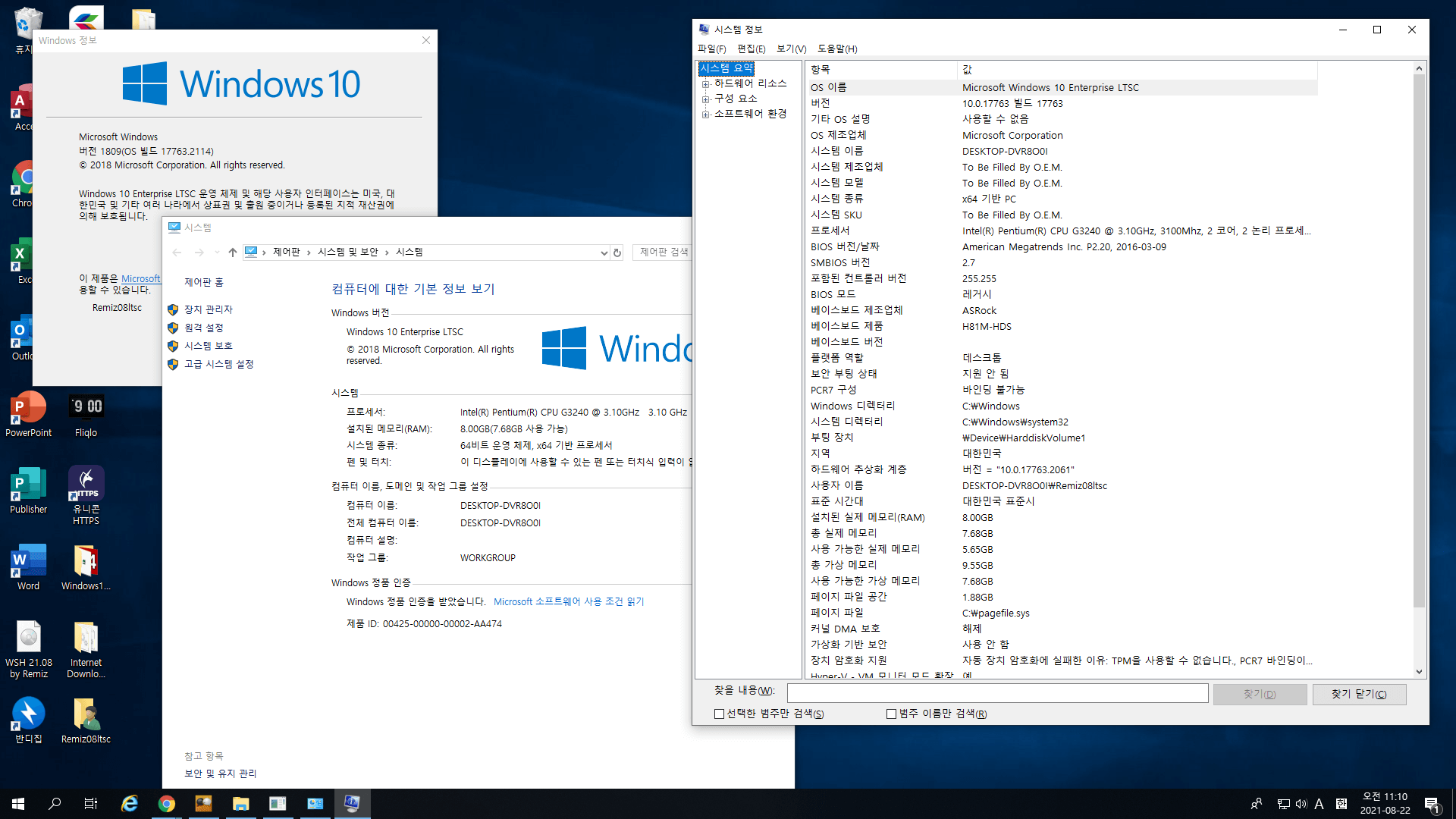1456x819 pixels.
Task: Close the Windows 정보 dialog
Action: coord(426,40)
